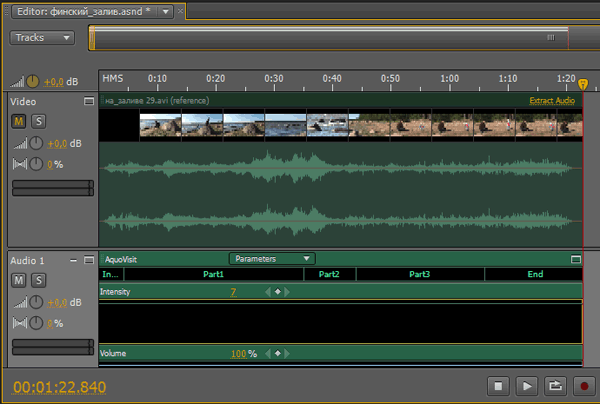Screen dimensions: 600x404
Task: Click the zoom navigator bar handle
Action: (551, 37)
